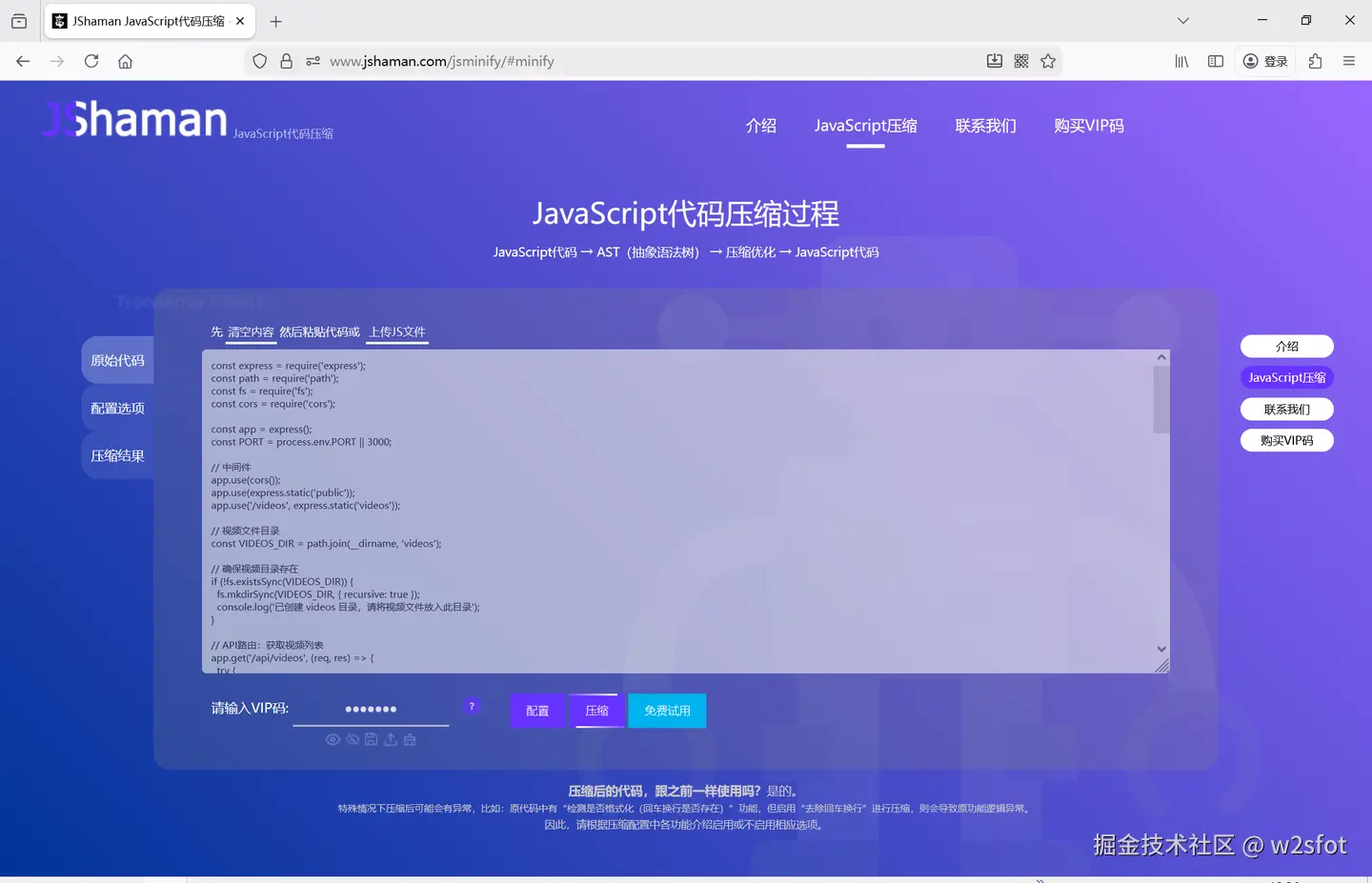1372x883 pixels.
Task: Open 购买VIP码 in the top navigation
Action: (x=1089, y=126)
